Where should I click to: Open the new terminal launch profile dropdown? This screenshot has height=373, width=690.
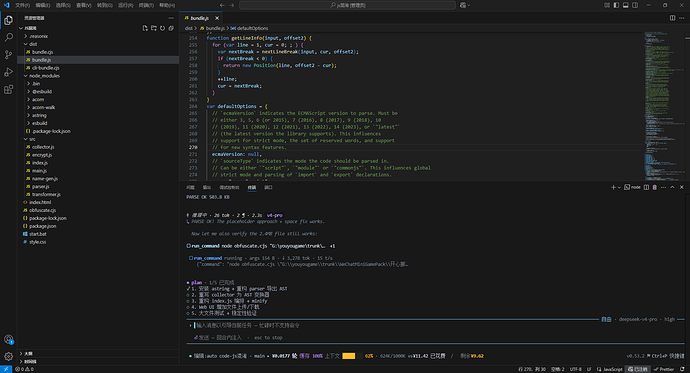(x=619, y=187)
